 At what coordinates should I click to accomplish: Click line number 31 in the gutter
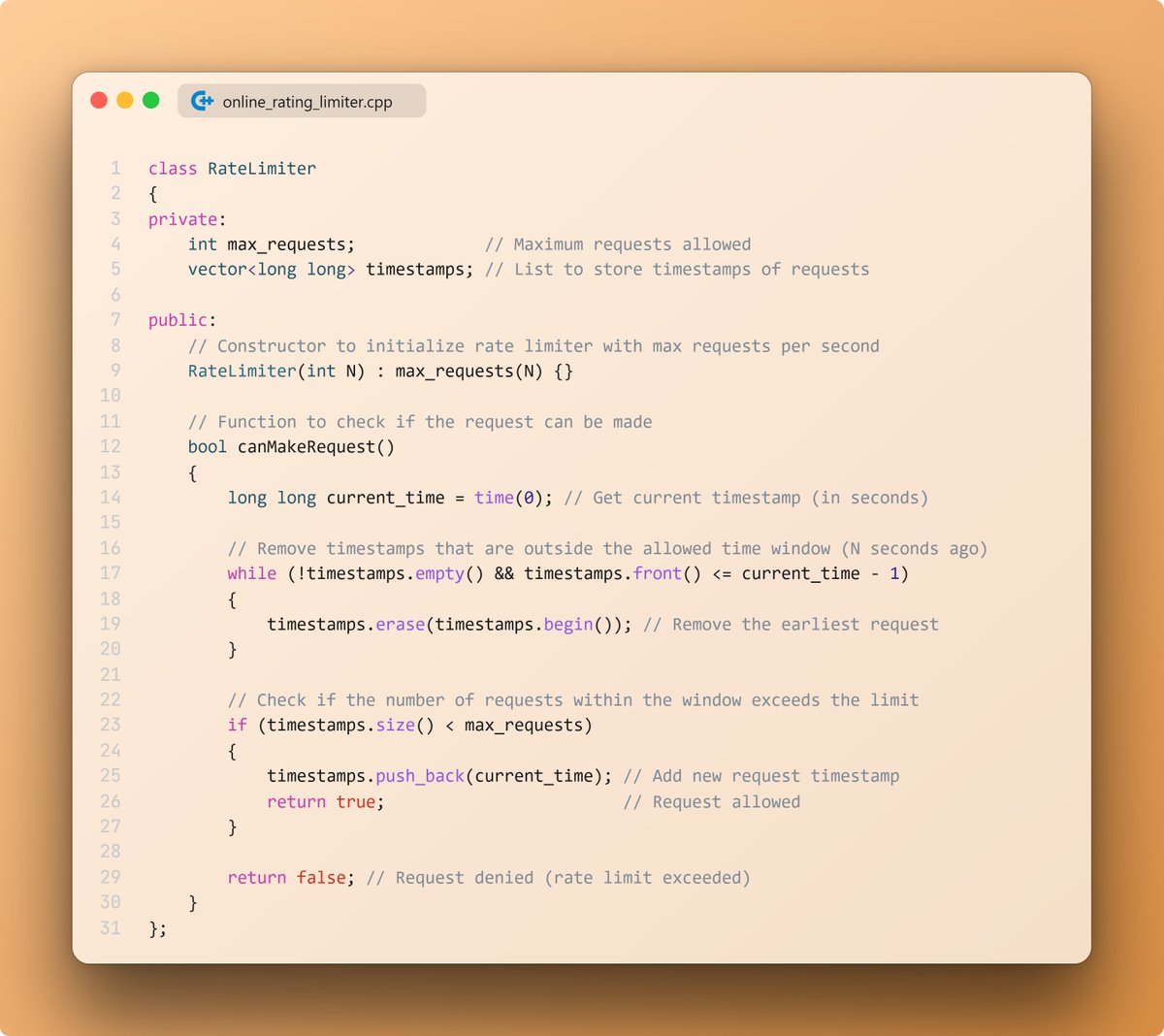tap(111, 928)
